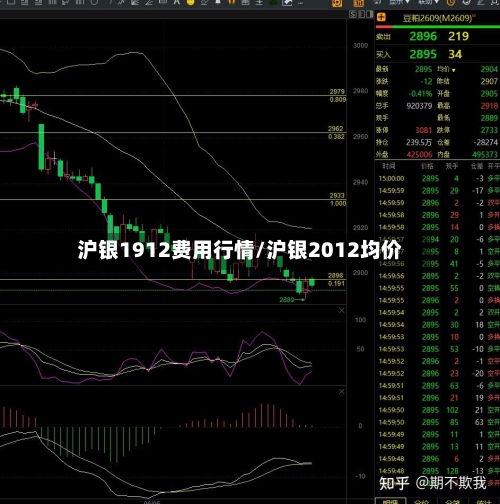
Task: Click the 外盘 value 425006
Action: point(419,155)
